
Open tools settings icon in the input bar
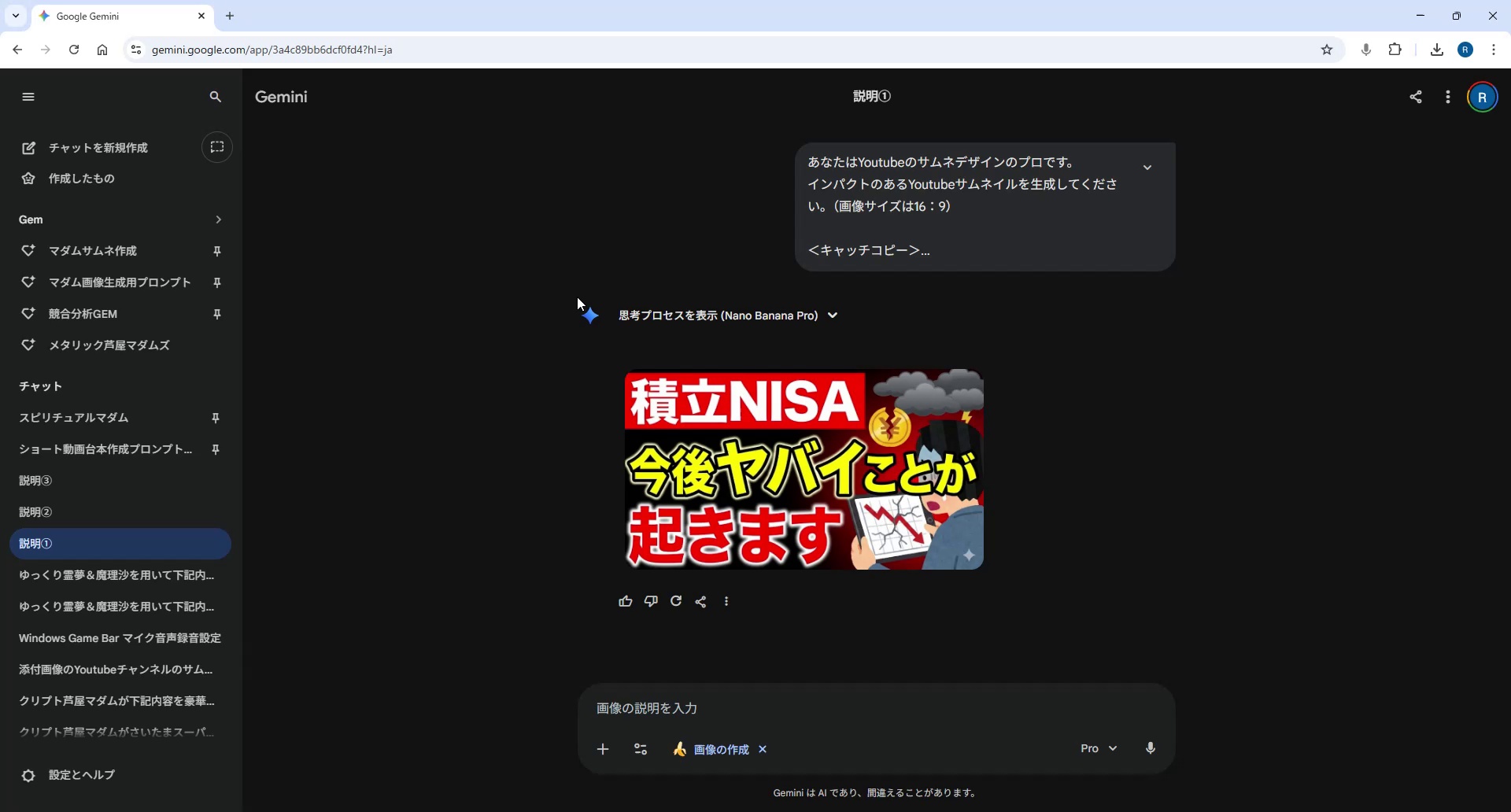[x=641, y=749]
